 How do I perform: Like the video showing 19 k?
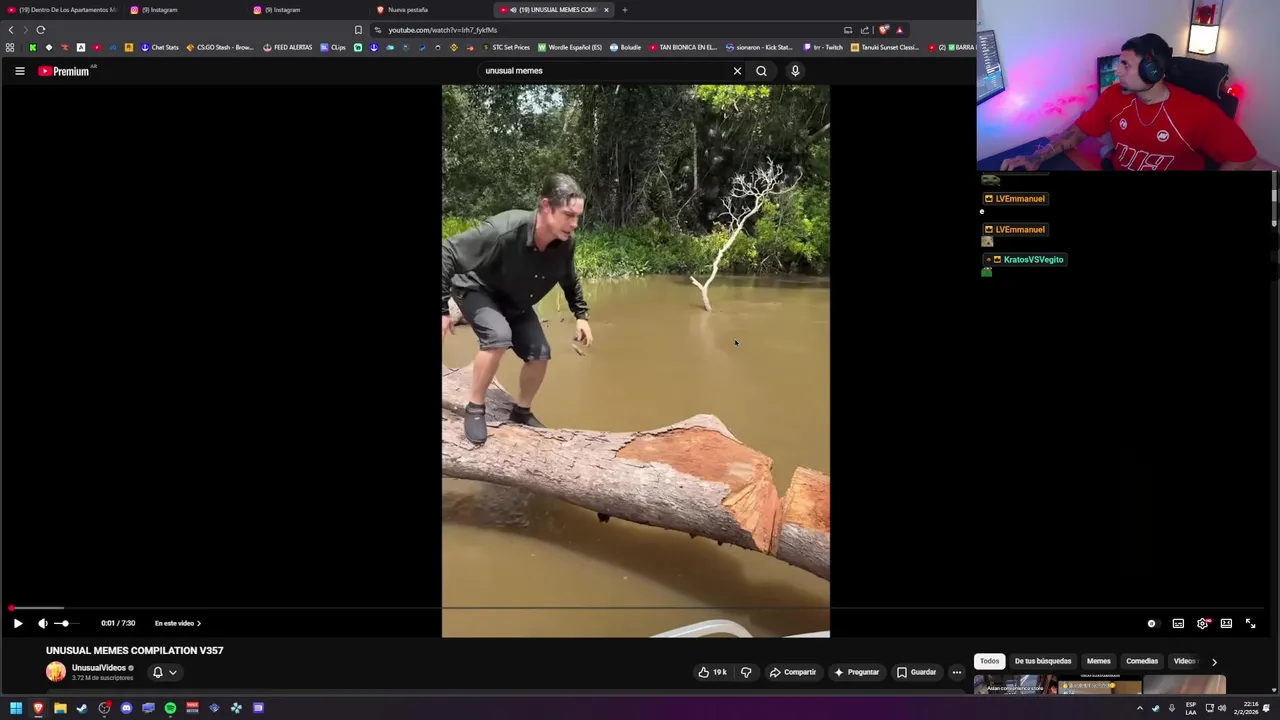[x=712, y=672]
